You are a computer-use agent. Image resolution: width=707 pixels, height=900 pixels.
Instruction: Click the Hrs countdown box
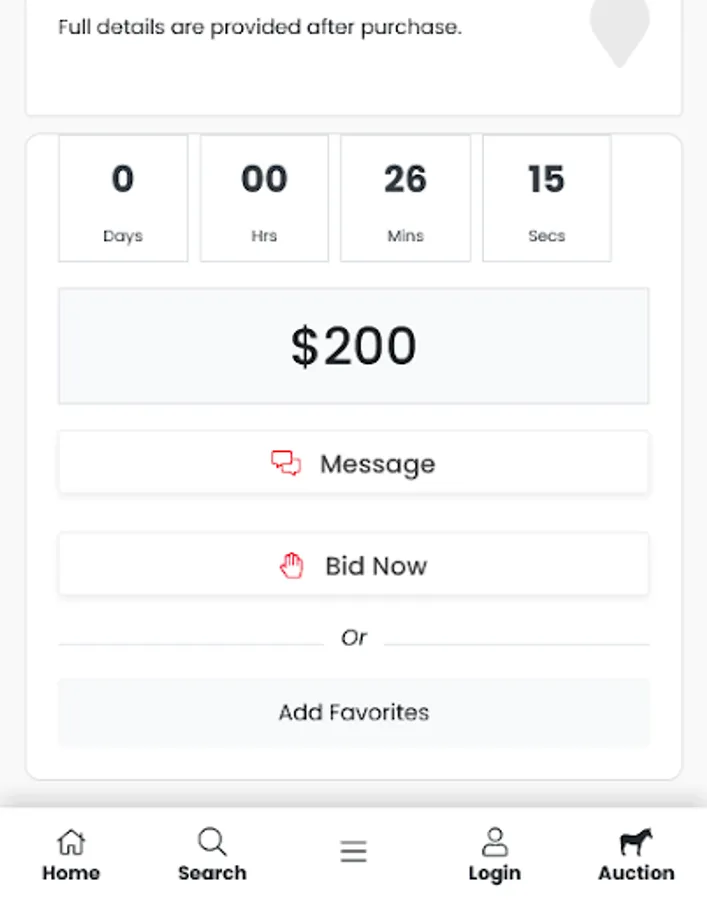coord(264,198)
